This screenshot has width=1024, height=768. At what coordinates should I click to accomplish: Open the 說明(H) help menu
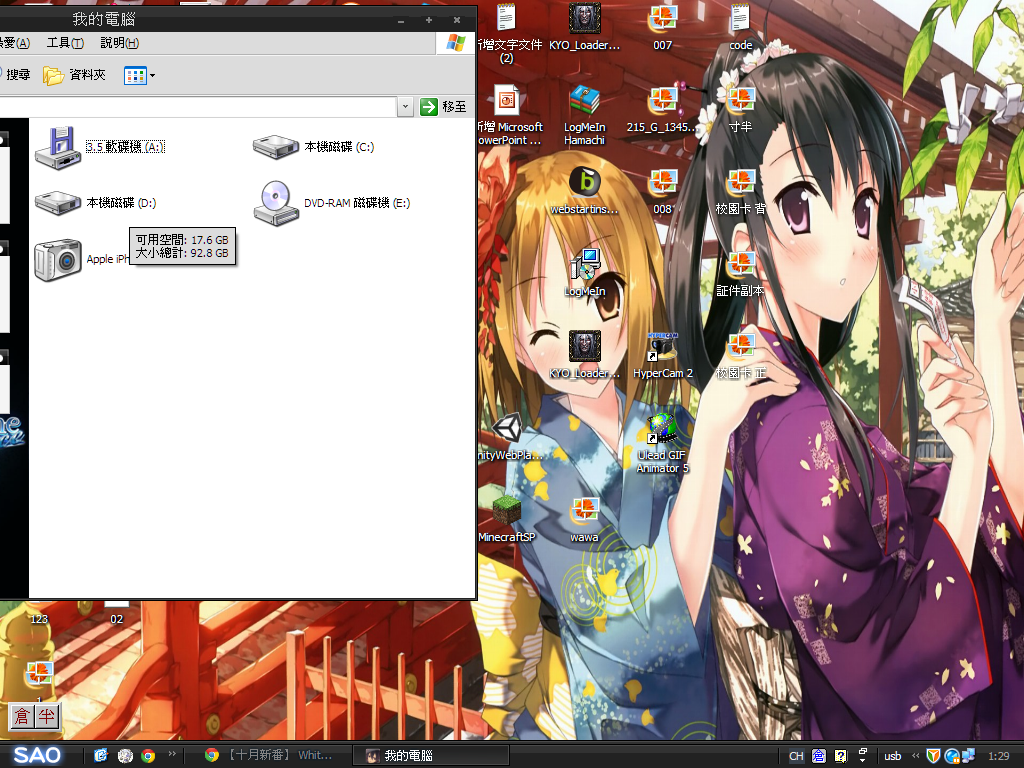119,43
